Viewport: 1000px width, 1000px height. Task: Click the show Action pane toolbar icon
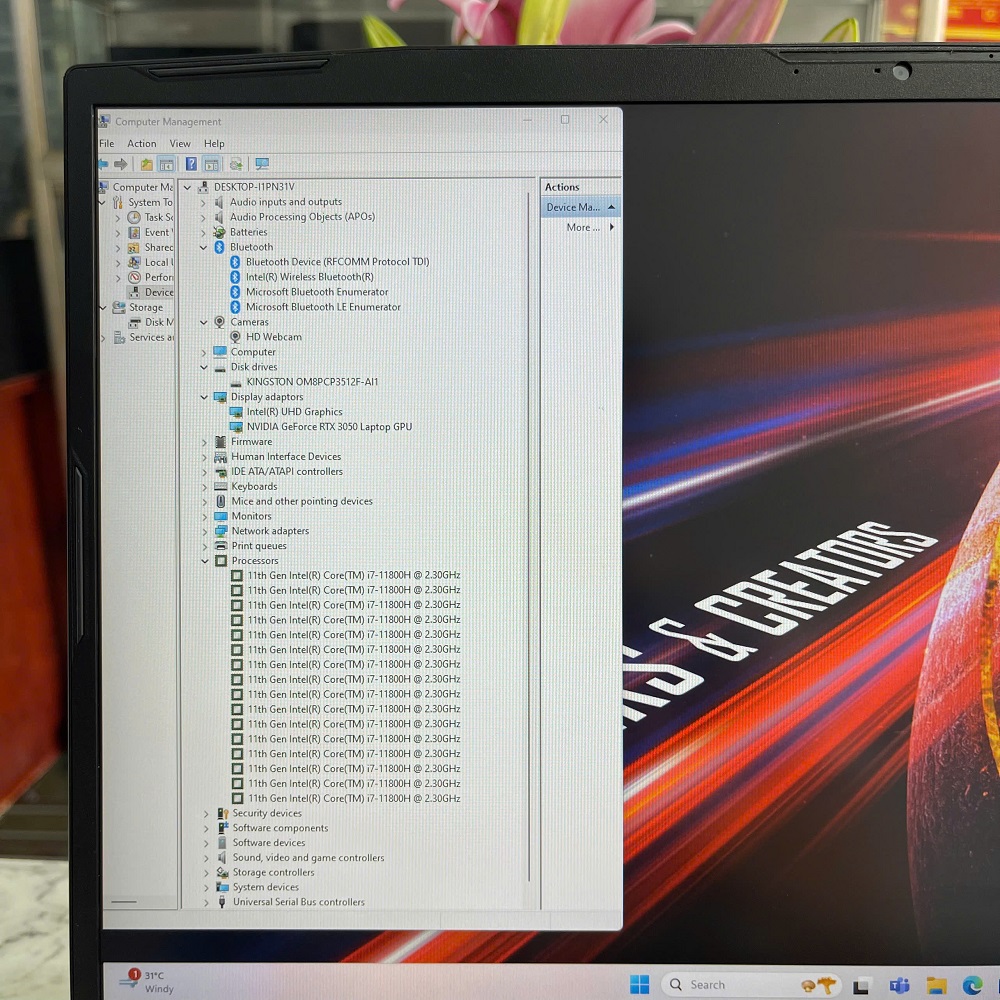click(210, 164)
